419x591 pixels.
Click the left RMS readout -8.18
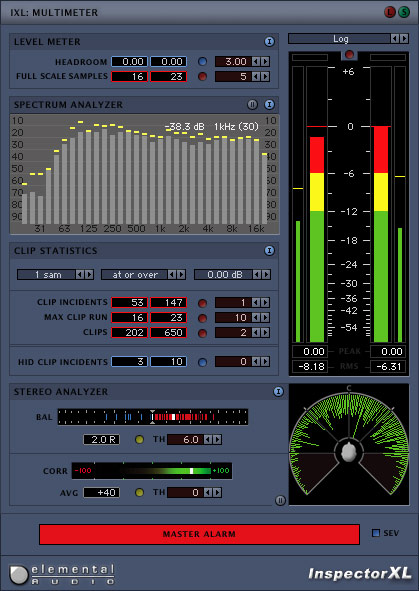point(310,366)
